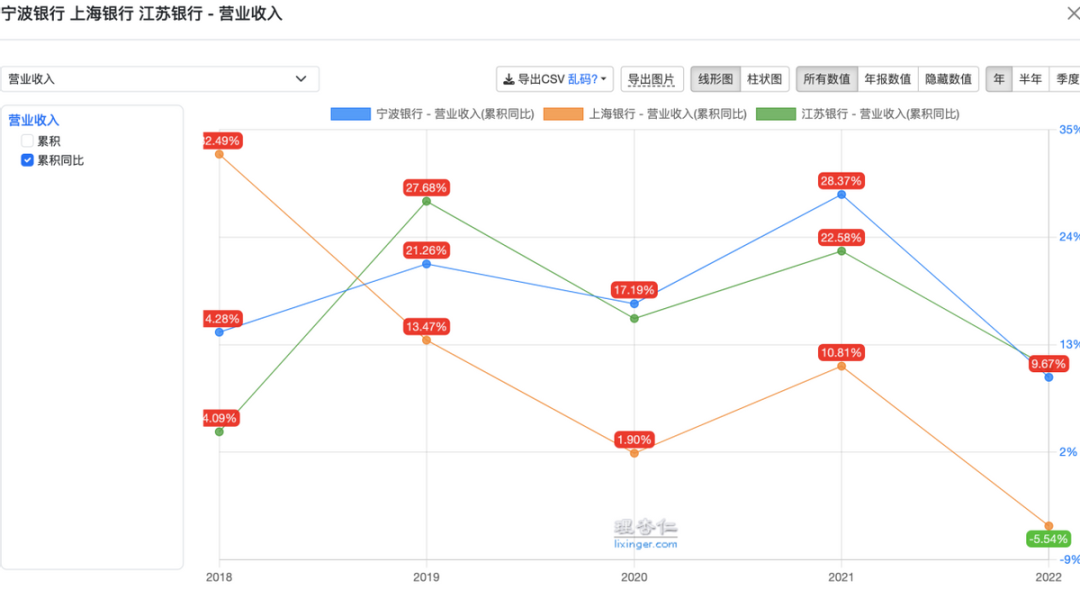Toggle the green 江苏银行 legend swatch
The image size is (1080, 590).
pos(776,114)
